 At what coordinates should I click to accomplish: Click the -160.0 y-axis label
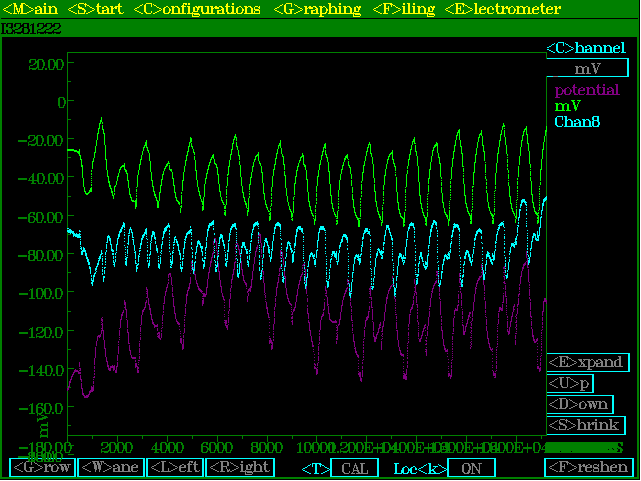[x=41, y=408]
